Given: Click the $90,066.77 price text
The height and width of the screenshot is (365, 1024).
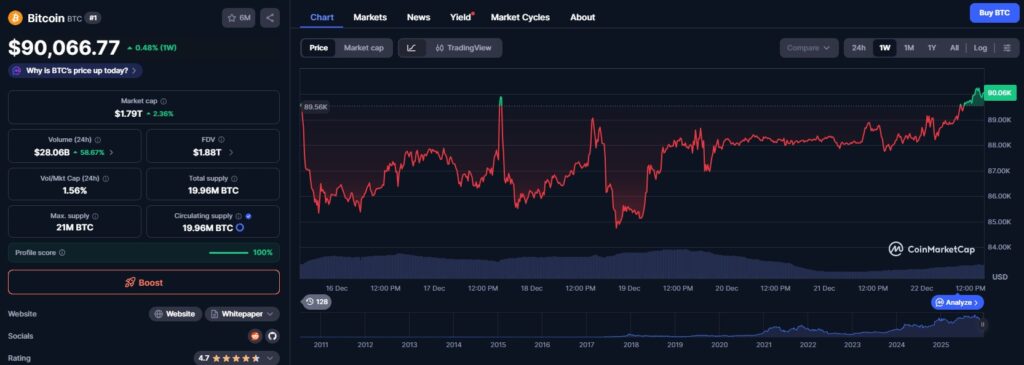Looking at the screenshot, I should [64, 48].
